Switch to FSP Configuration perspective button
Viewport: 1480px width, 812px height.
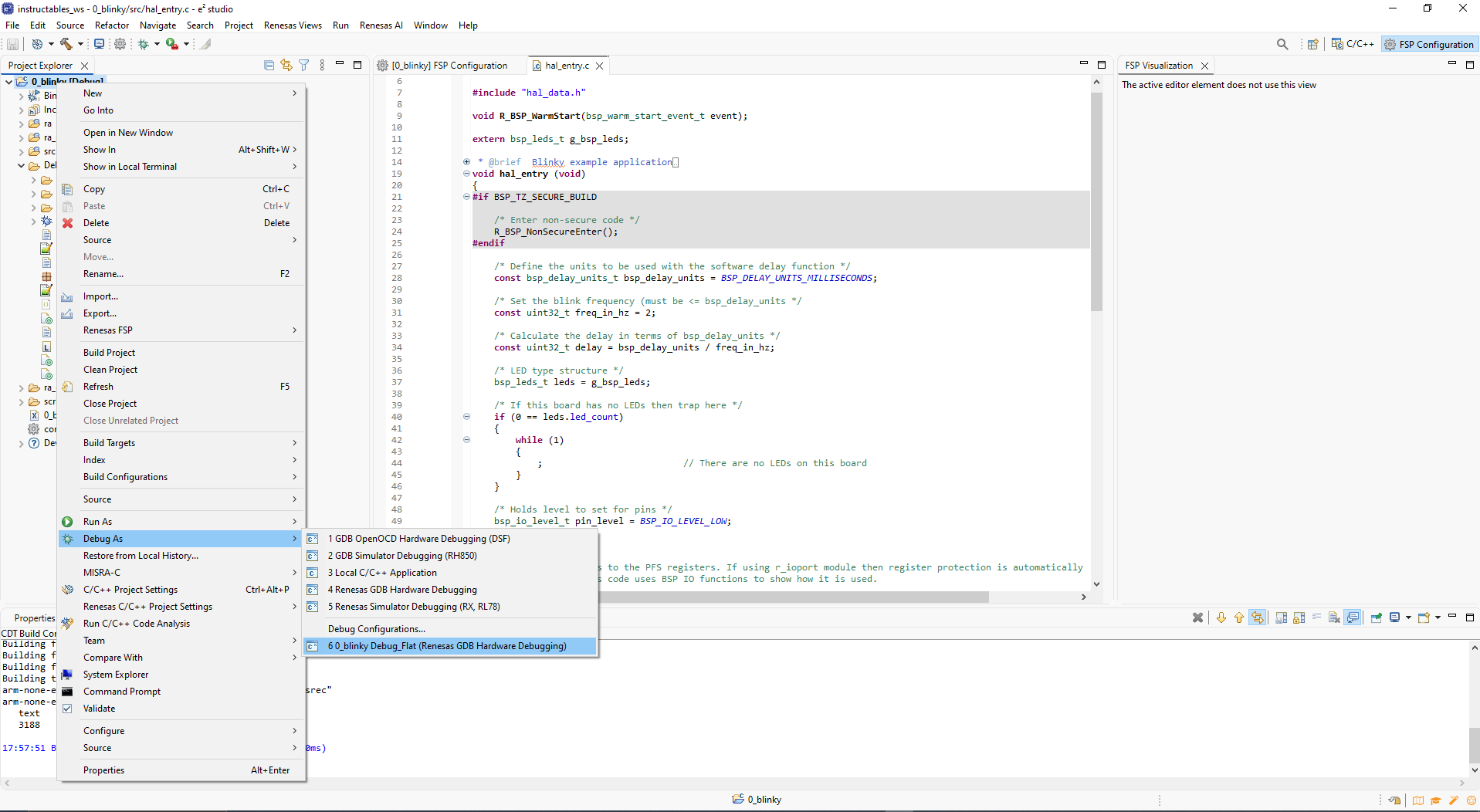1429,44
